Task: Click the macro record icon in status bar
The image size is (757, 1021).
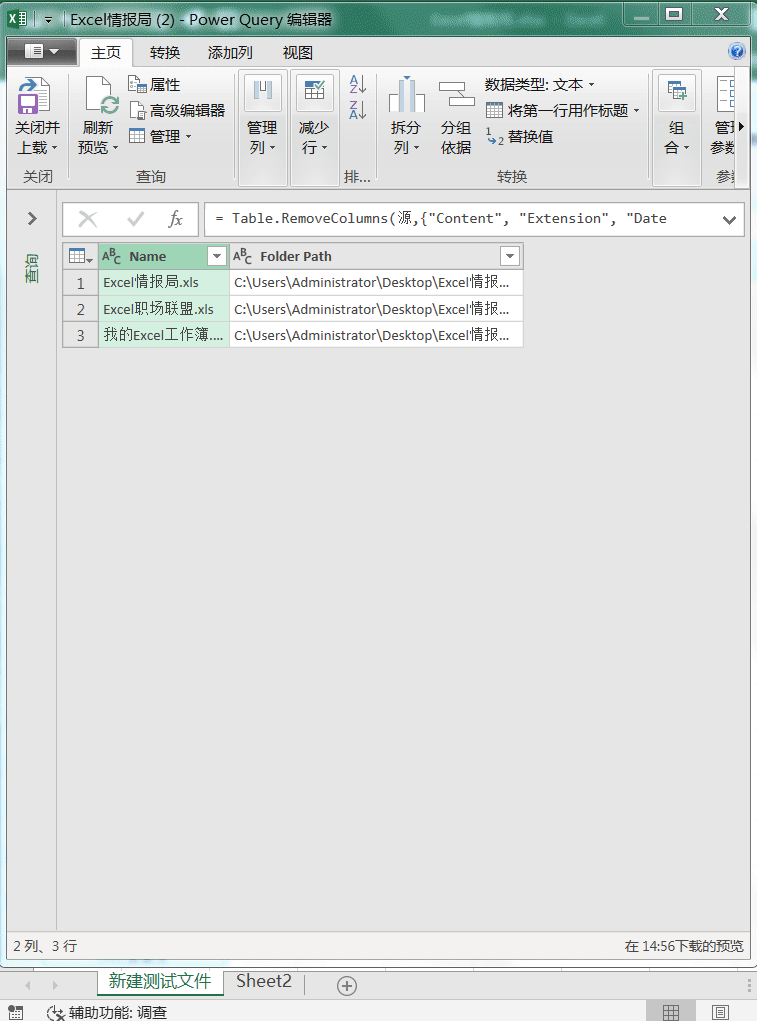Action: (x=16, y=1012)
